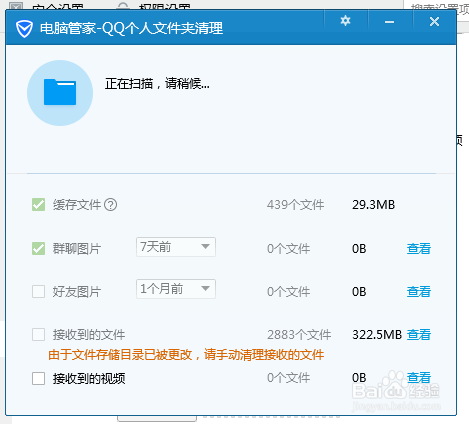Uncheck the 缓存文件 checkbox
Viewport: 469px width, 424px height.
pos(38,205)
